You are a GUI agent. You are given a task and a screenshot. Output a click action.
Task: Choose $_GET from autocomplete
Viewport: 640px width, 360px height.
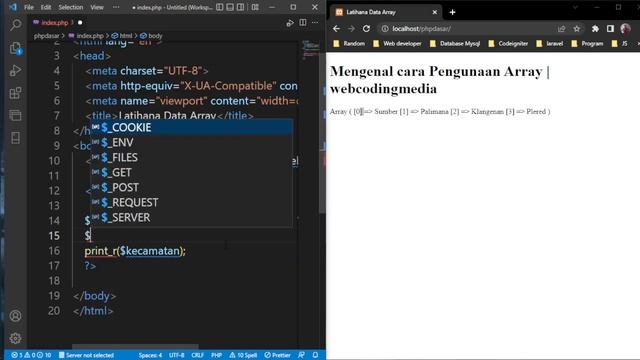point(191,173)
